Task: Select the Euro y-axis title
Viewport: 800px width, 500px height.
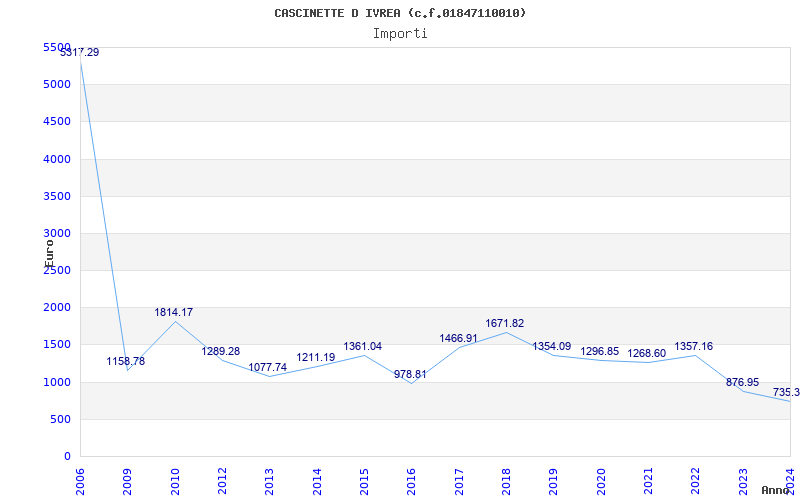Action: point(49,253)
